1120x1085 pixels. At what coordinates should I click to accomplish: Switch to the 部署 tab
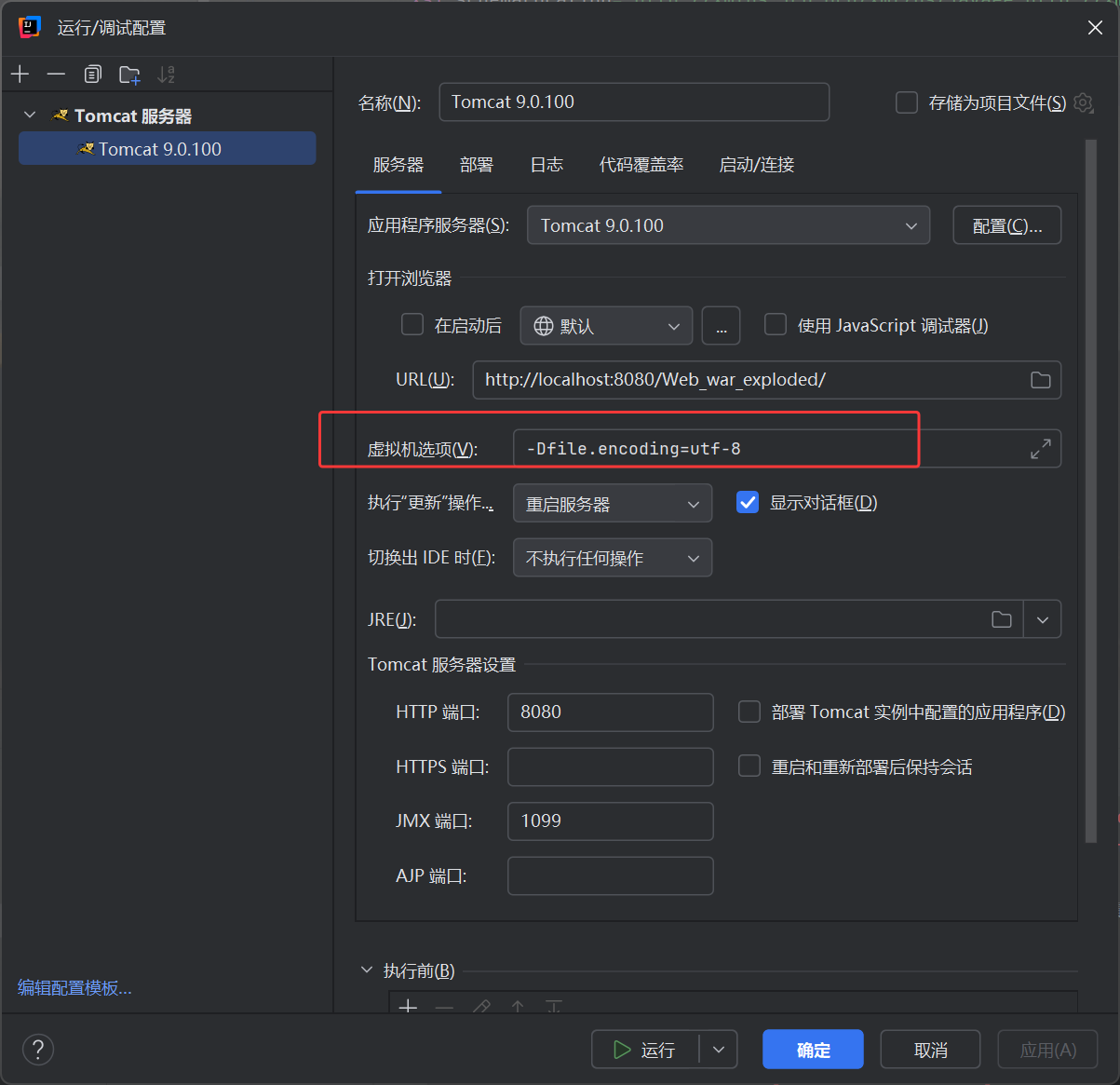click(477, 165)
